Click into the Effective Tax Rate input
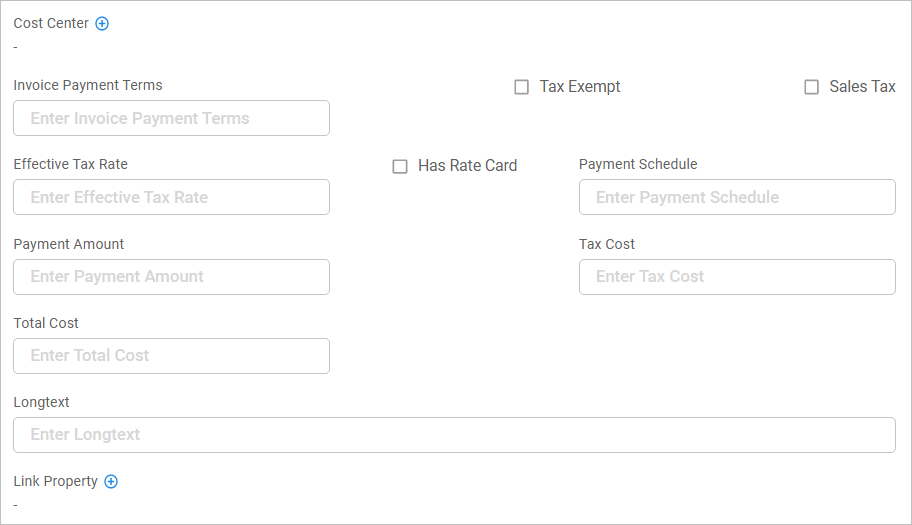This screenshot has height=525, width=912. click(171, 197)
